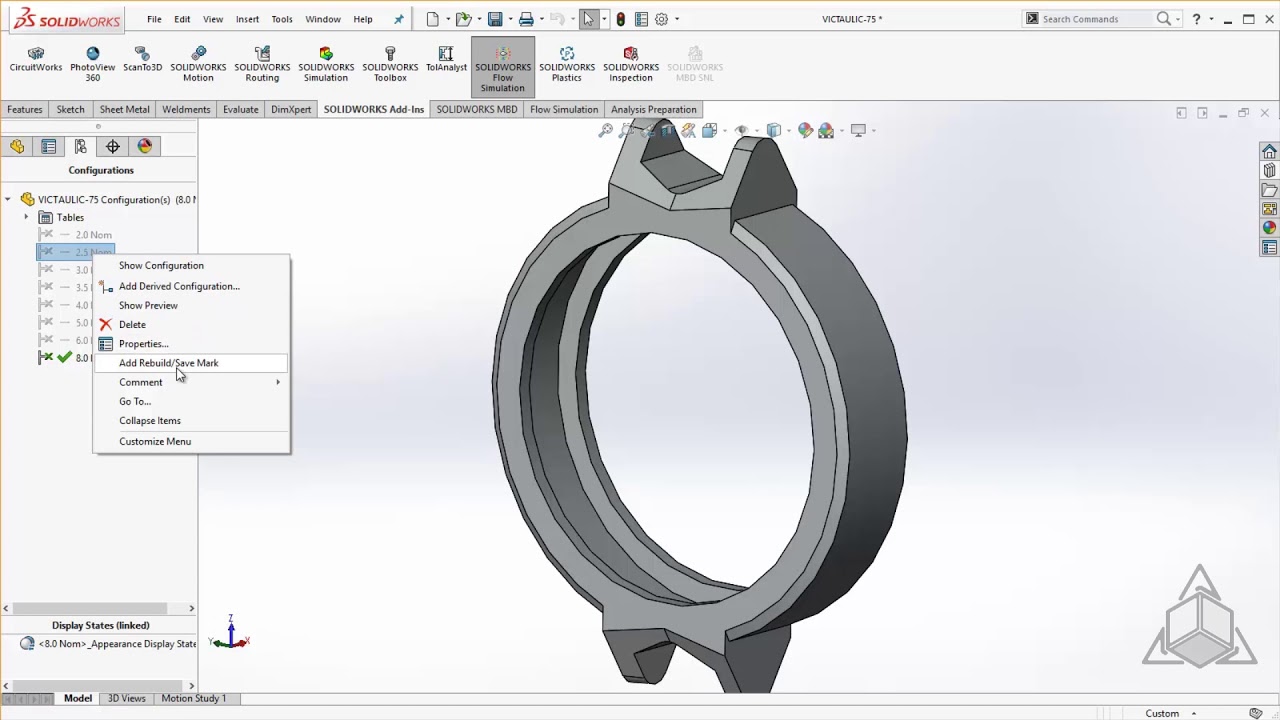Enable SOLIDWORKS Plastics add-in

567,64
